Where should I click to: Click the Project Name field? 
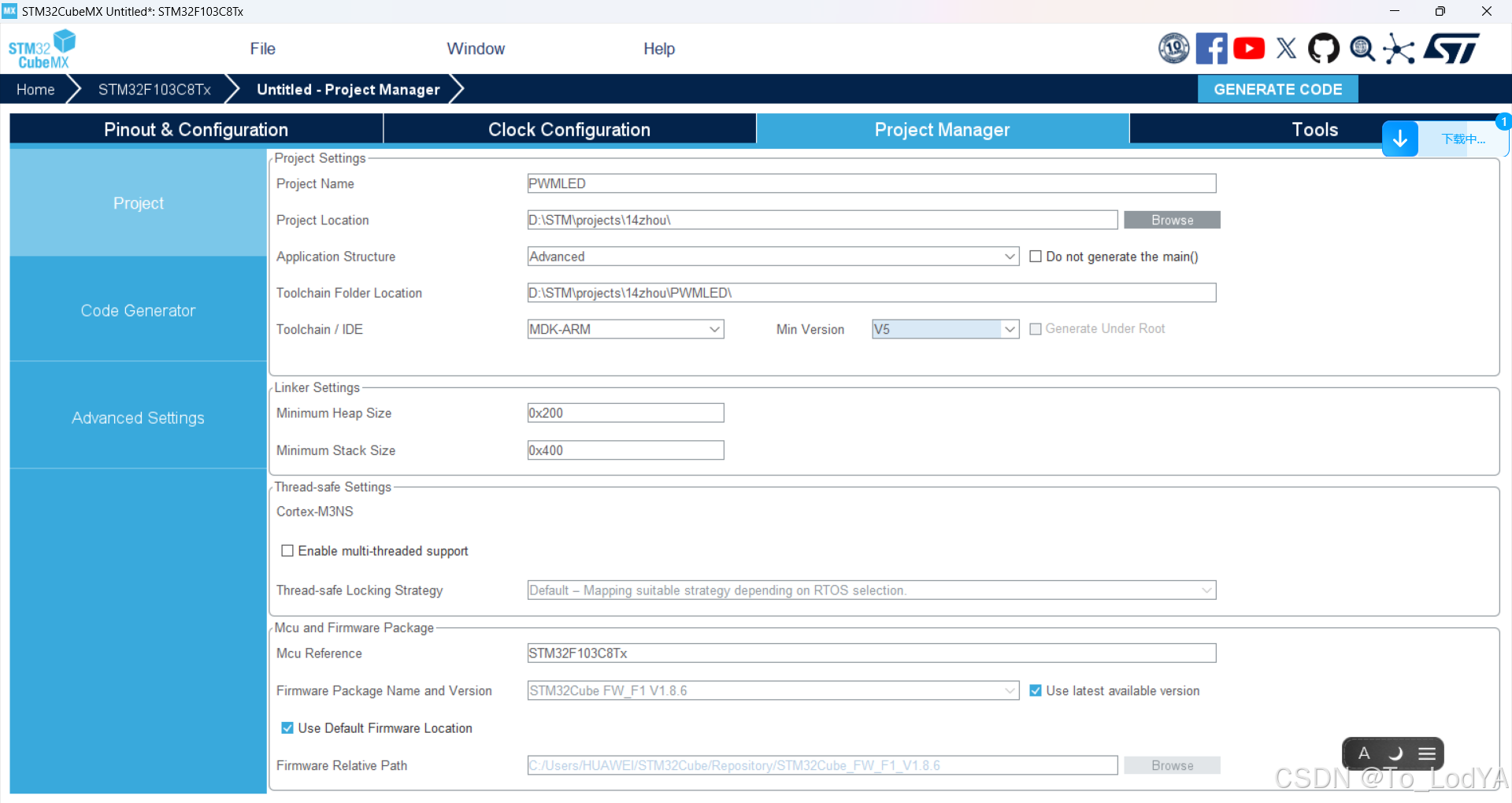tap(872, 183)
